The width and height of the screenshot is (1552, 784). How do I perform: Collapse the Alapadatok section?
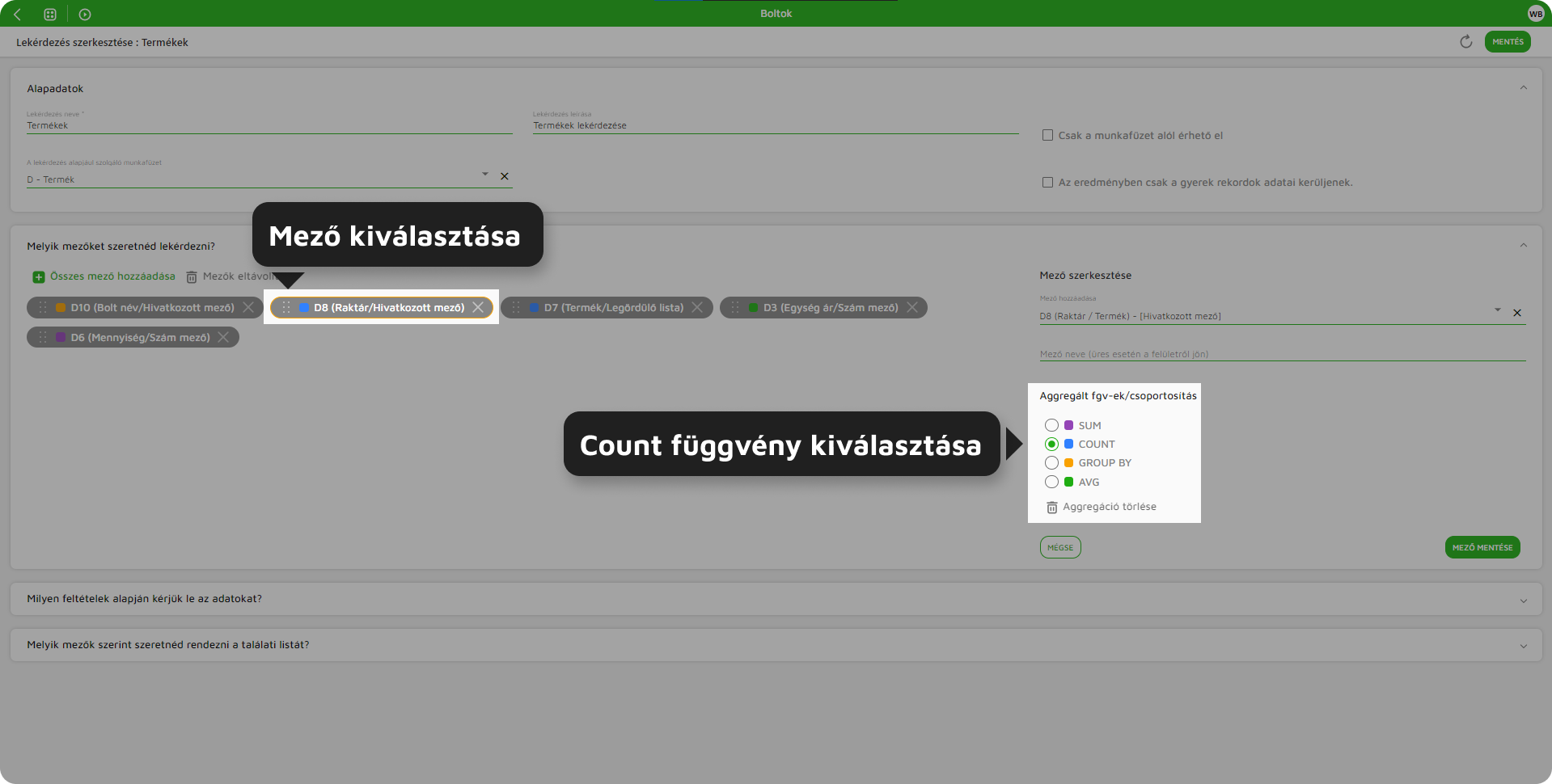coord(1524,88)
